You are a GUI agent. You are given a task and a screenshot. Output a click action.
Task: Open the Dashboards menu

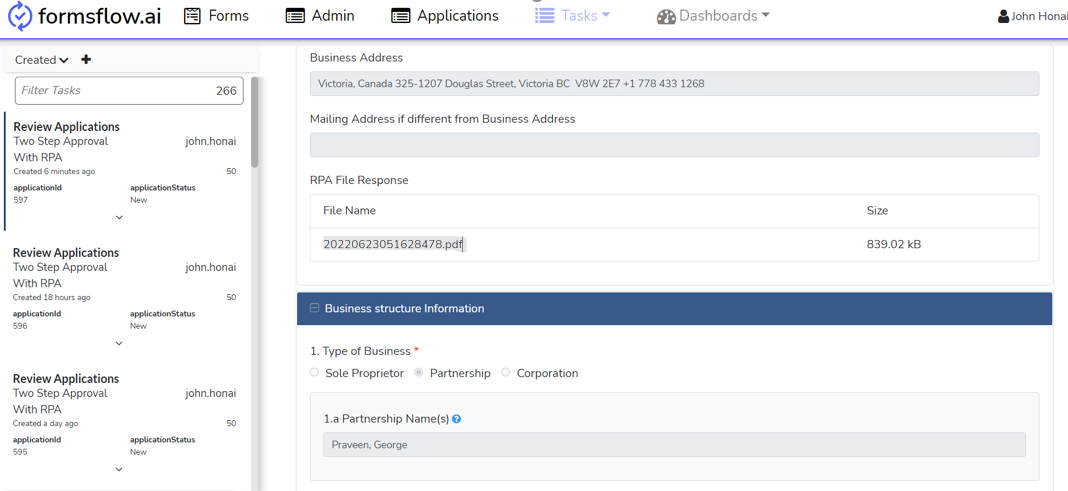[x=723, y=16]
